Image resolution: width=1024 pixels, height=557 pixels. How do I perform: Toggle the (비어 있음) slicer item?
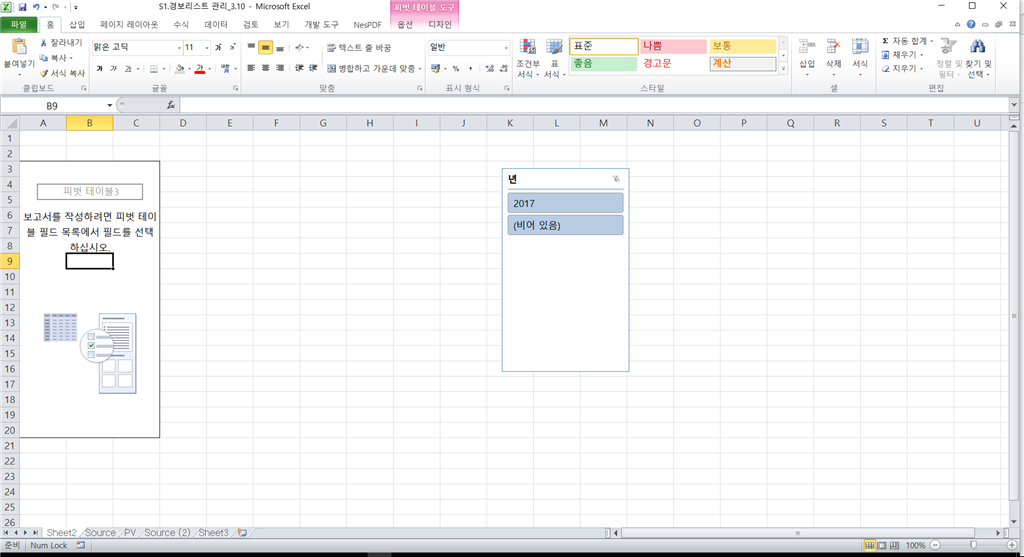click(x=565, y=225)
